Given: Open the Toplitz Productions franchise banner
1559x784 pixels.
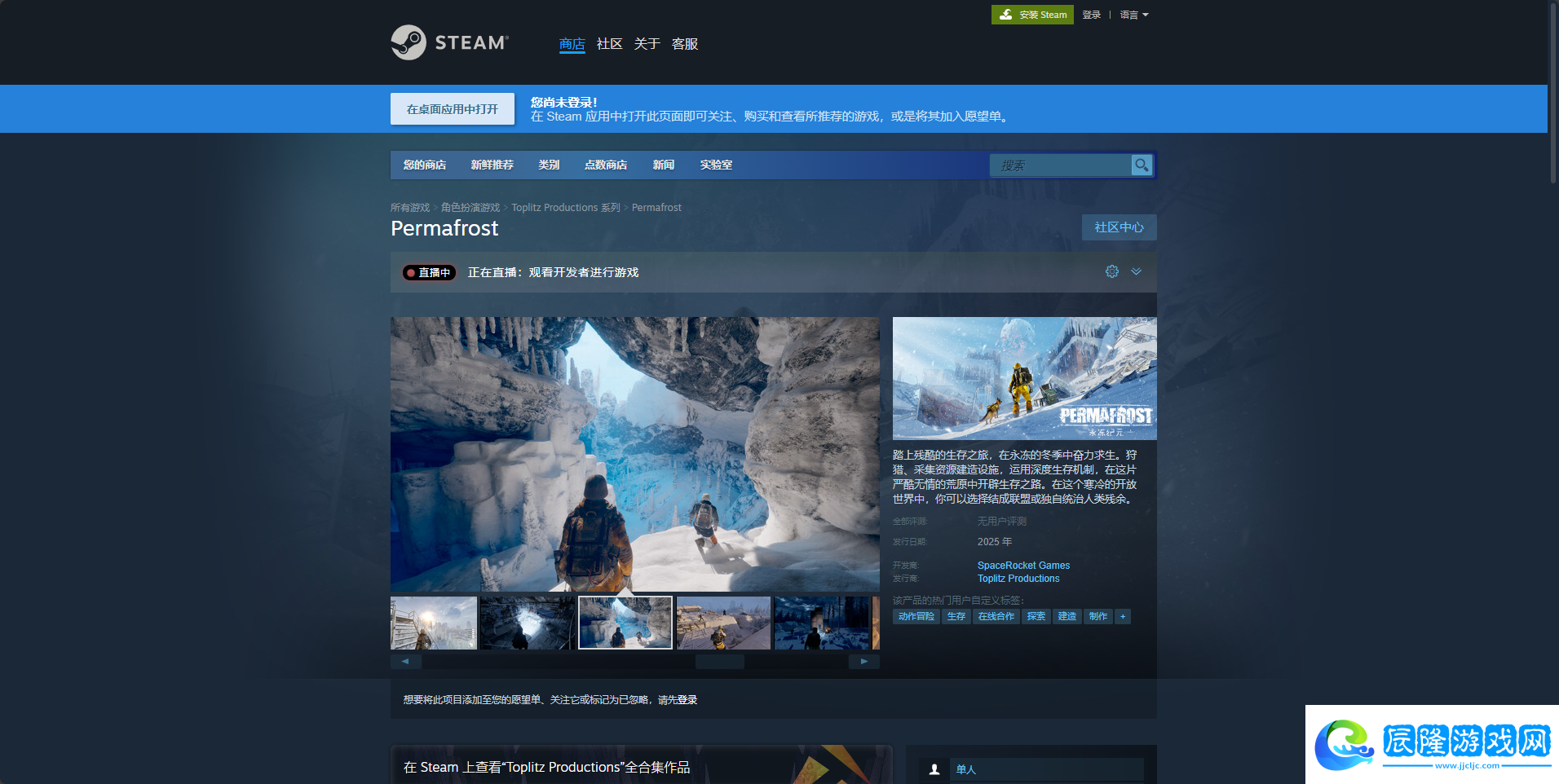Looking at the screenshot, I should coord(641,764).
